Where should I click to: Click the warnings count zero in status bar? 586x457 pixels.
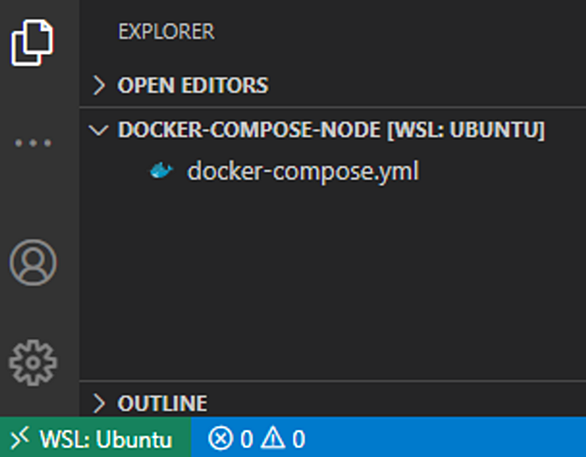point(299,439)
